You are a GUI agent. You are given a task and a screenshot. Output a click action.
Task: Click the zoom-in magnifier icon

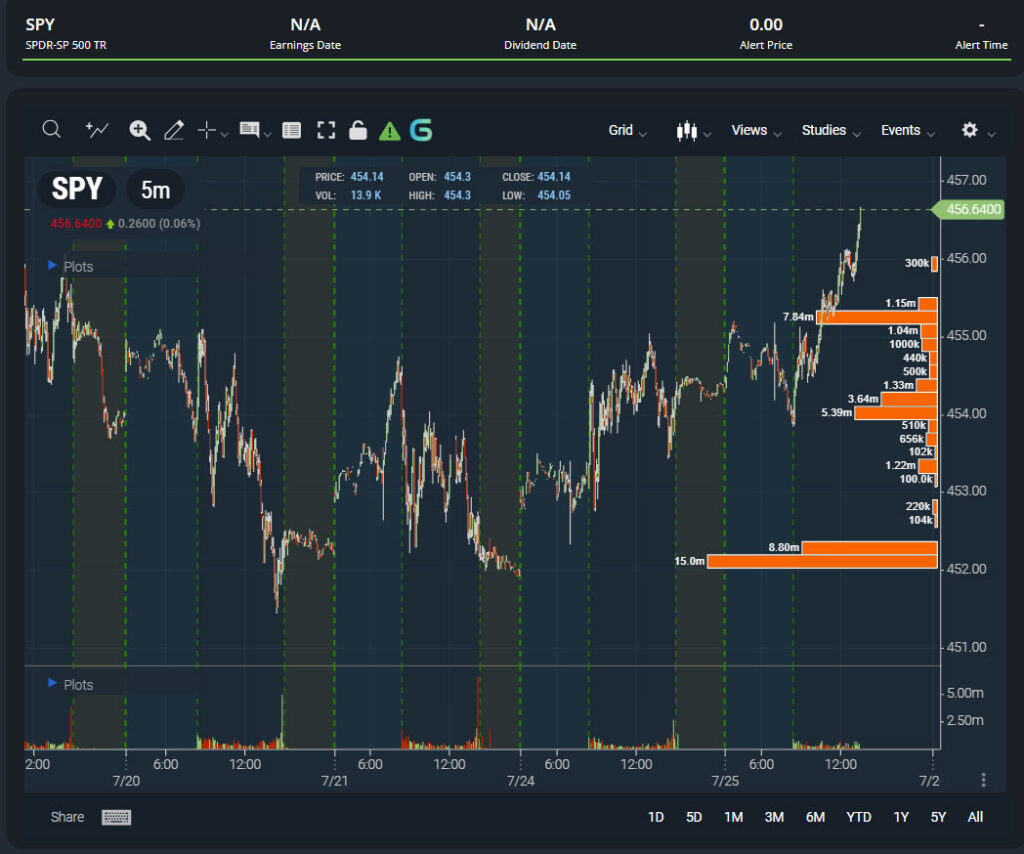coord(140,130)
